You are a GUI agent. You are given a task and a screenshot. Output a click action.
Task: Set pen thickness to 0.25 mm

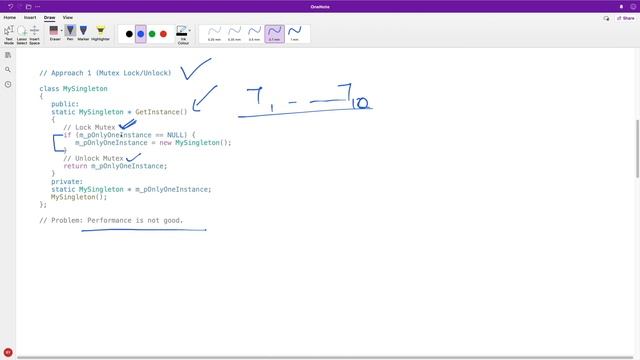pos(214,33)
